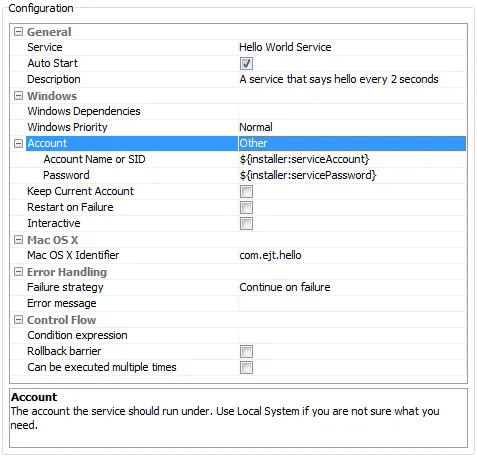
Task: Open the Account dropdown showing Other
Action: tap(352, 143)
